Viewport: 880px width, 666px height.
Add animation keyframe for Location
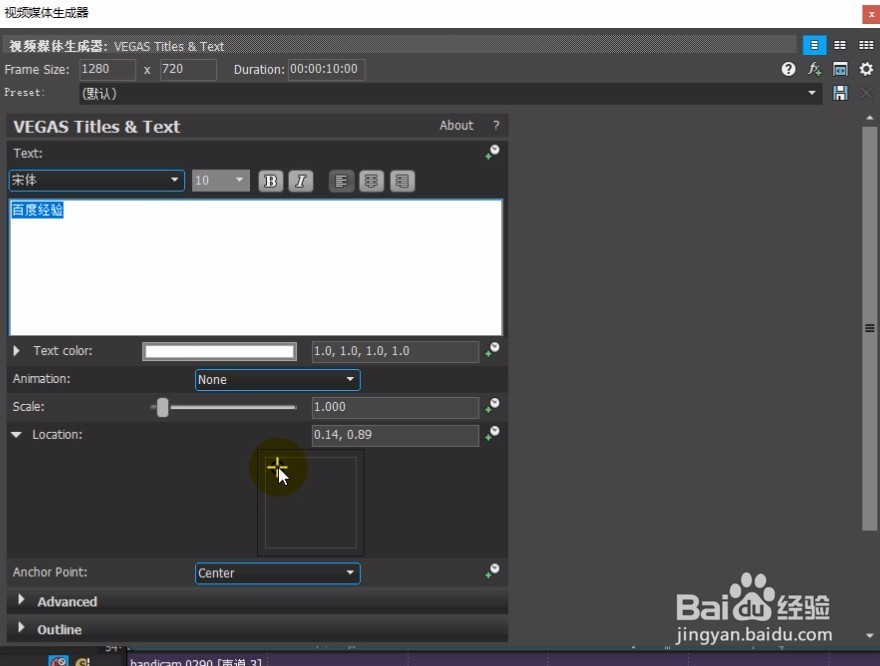click(x=492, y=434)
